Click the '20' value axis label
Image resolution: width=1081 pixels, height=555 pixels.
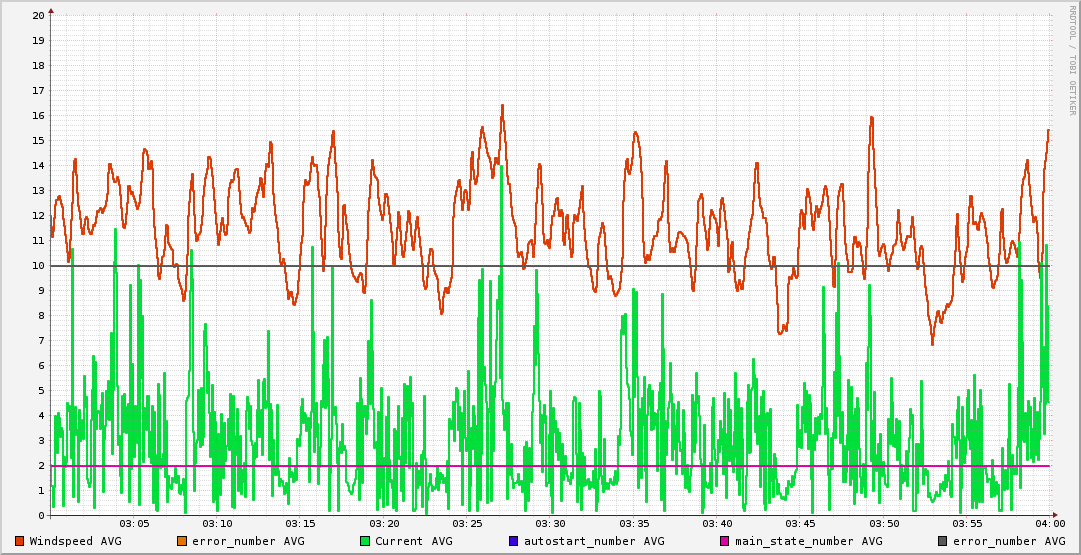39,15
